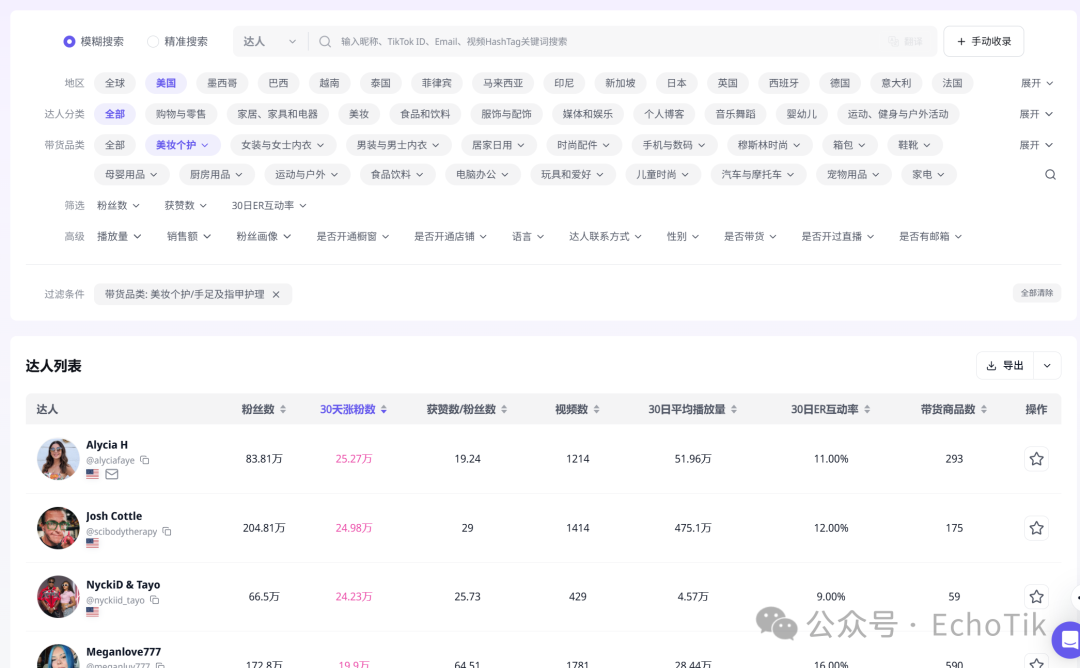Open the 性别 filter dropdown

[683, 236]
